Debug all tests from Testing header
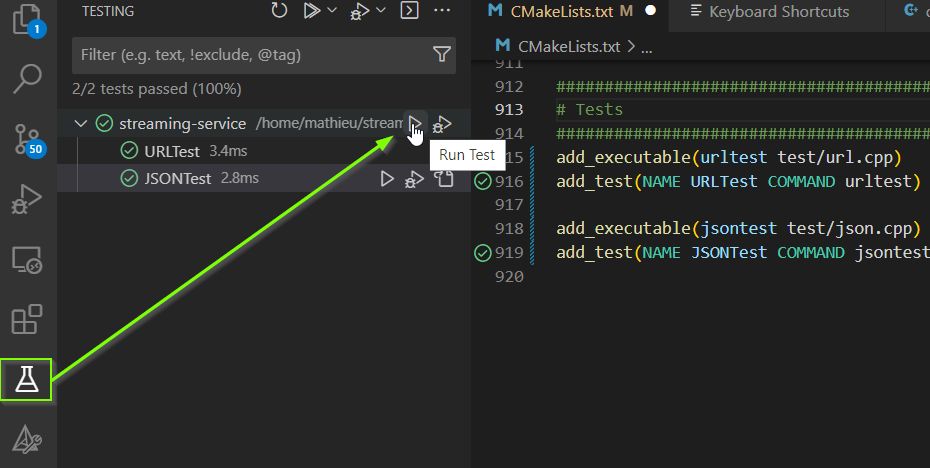The image size is (930, 468). pos(359,11)
